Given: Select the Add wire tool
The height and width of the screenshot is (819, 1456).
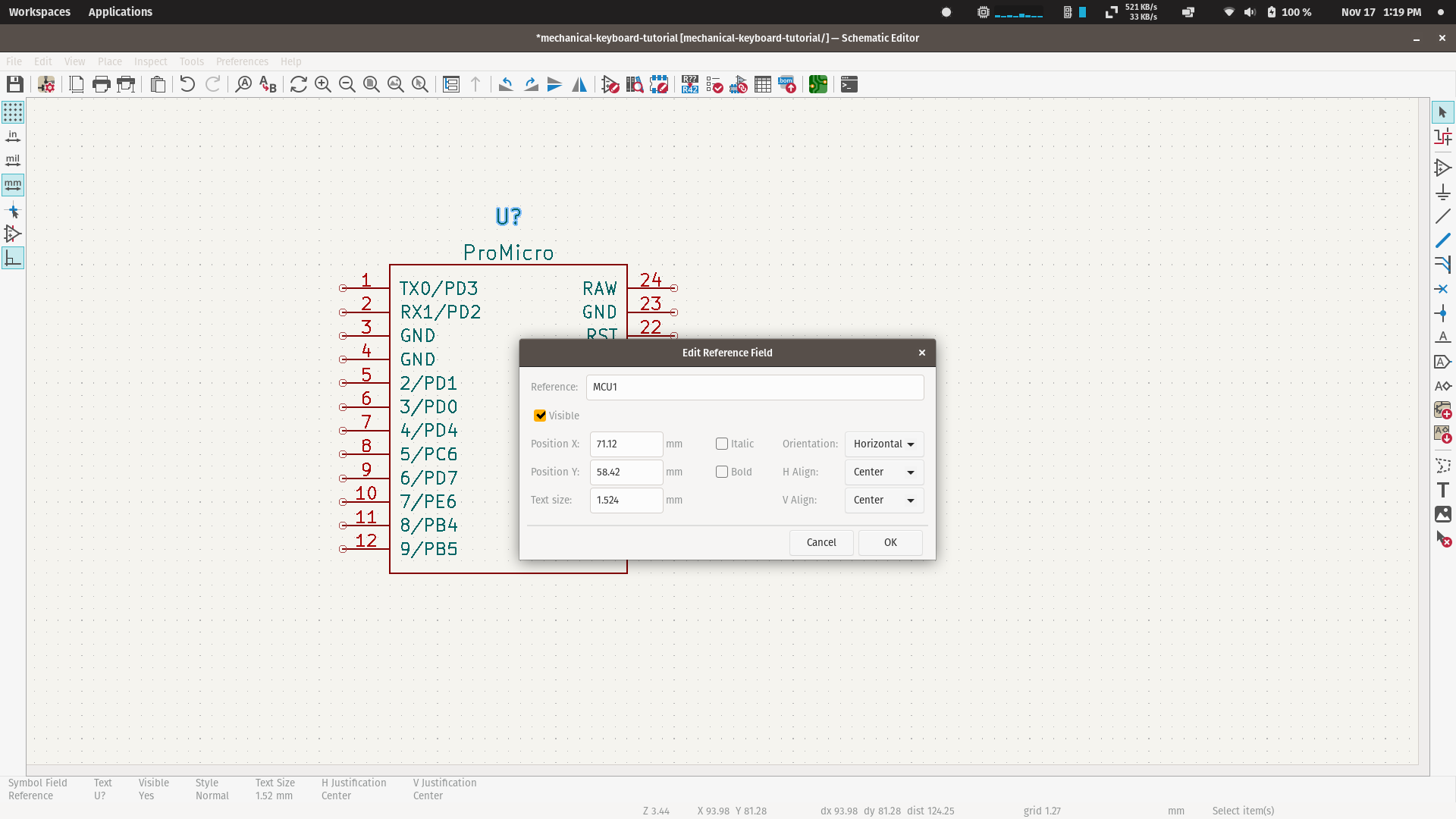Looking at the screenshot, I should point(1442,217).
